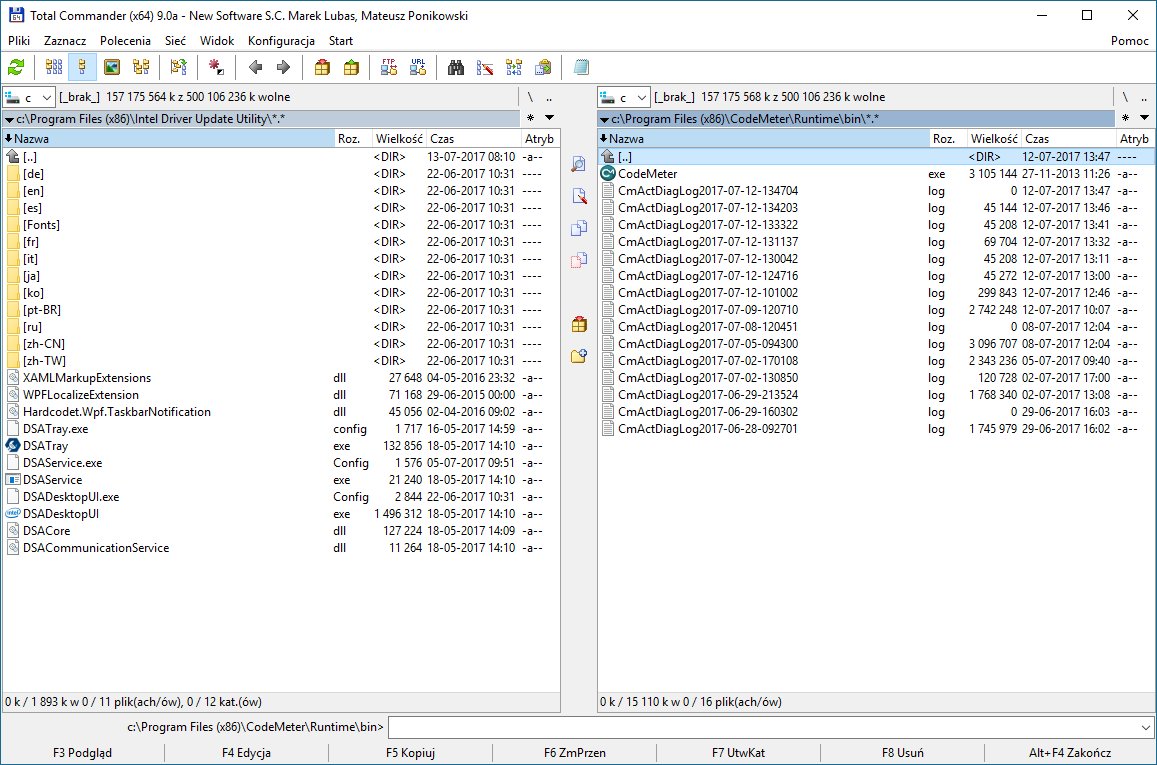Viewport: 1157px width, 765px height.
Task: Select the DSADesktopUI exe file
Action: [280, 514]
